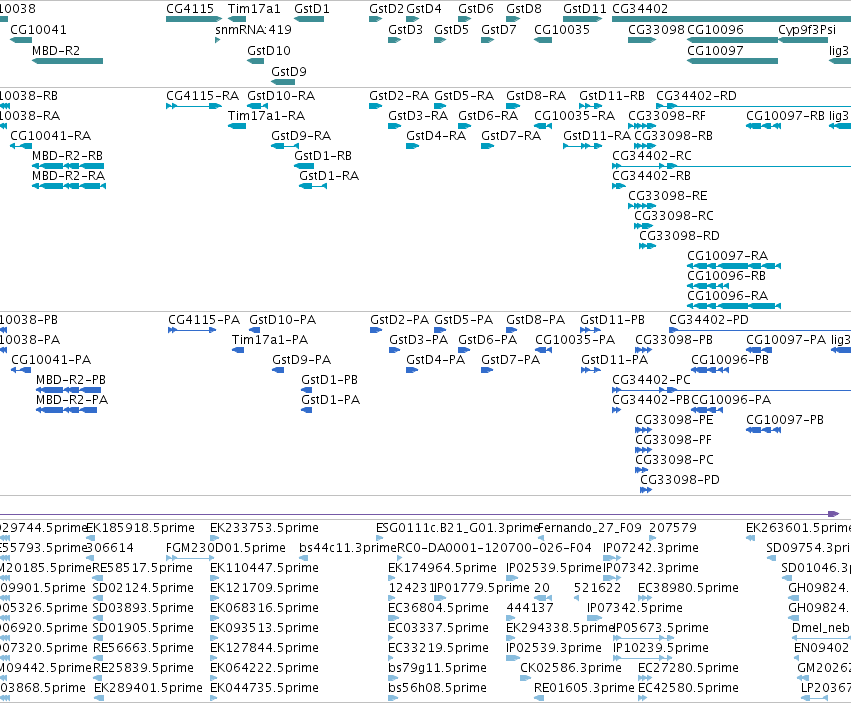
Task: Select the RC0-DA0001-120700-026-F04 label
Action: click(494, 548)
